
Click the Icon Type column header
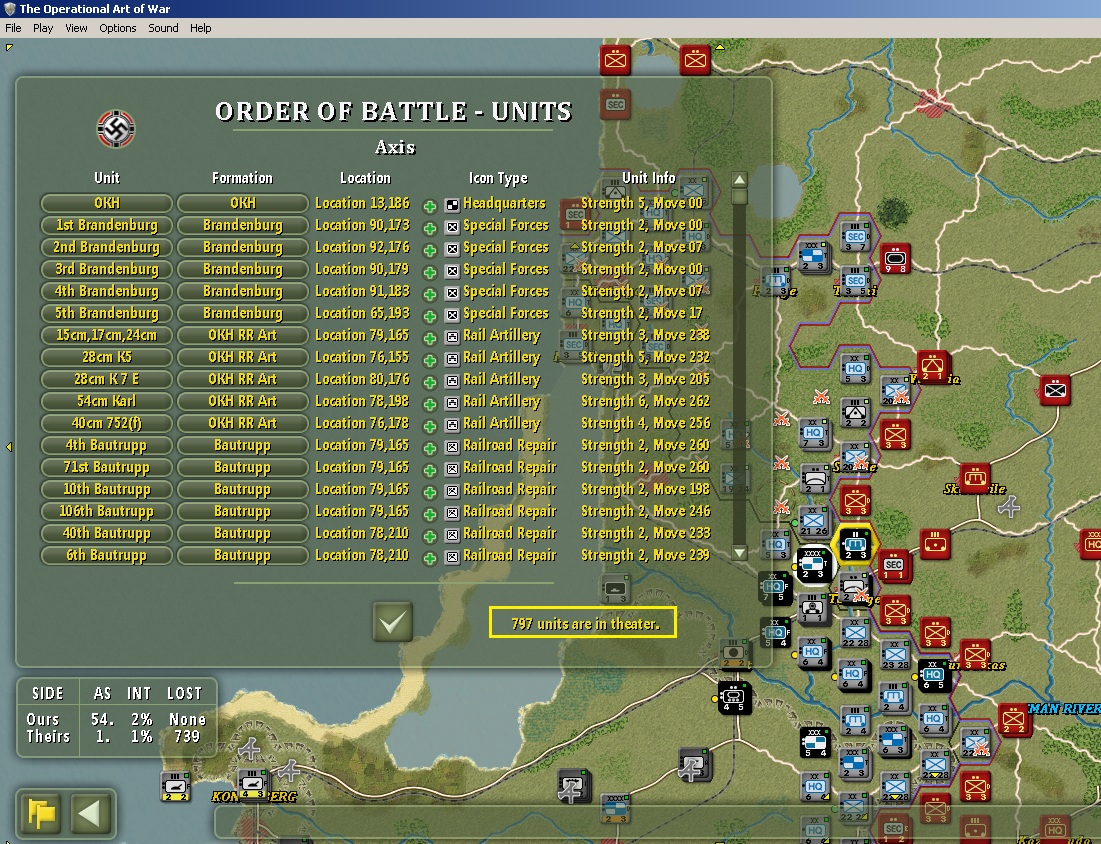point(498,178)
